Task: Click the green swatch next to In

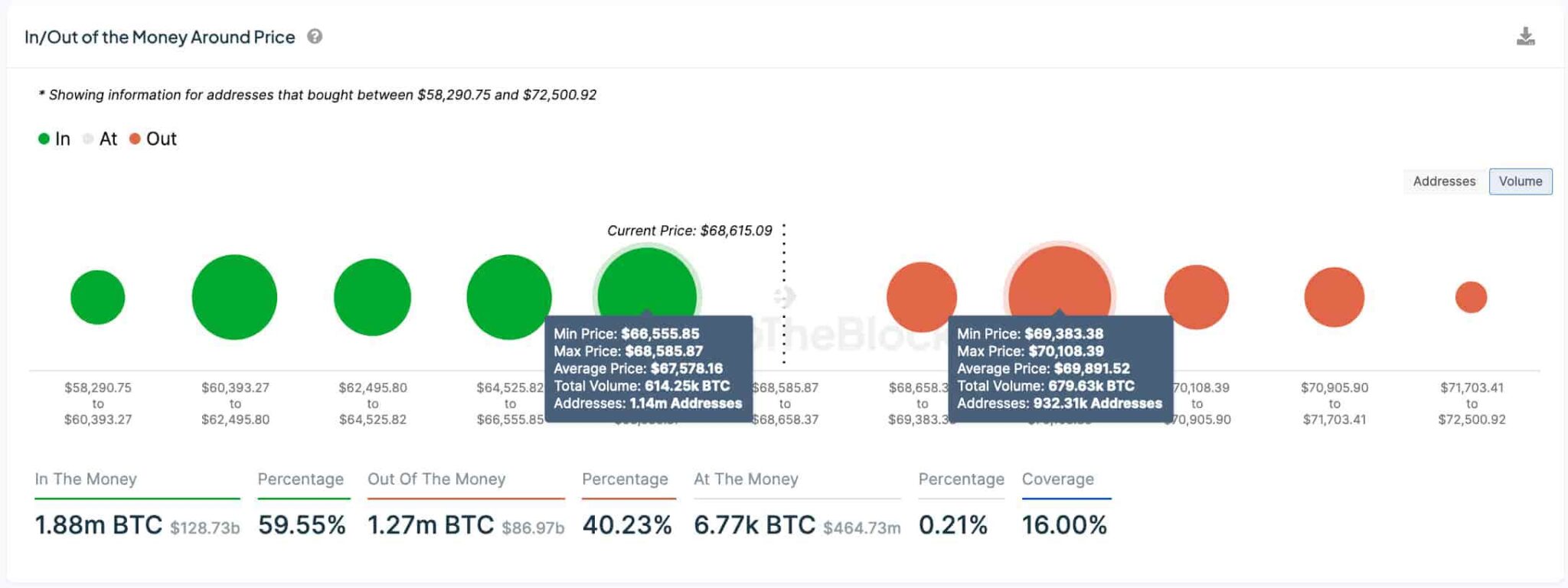Action: coord(44,139)
